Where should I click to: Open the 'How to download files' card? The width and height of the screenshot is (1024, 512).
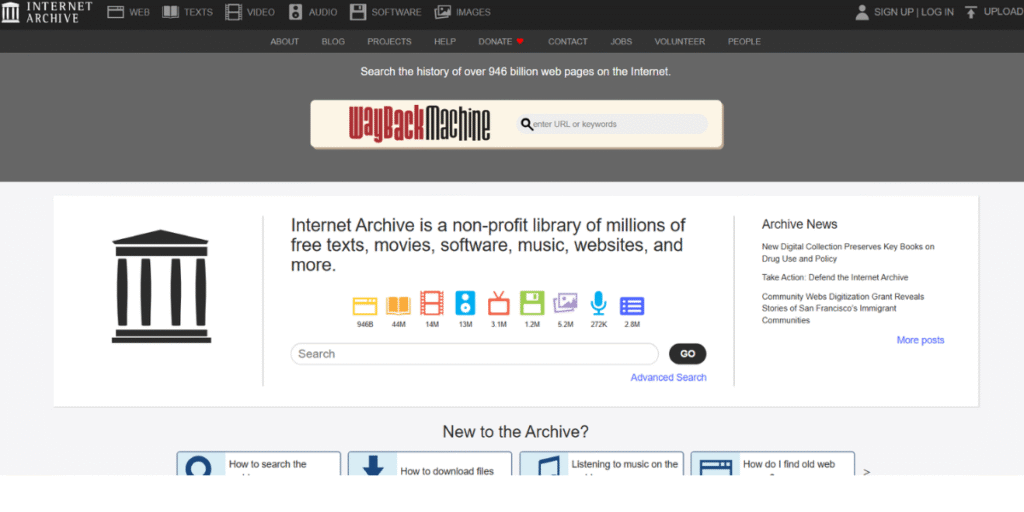click(x=430, y=463)
